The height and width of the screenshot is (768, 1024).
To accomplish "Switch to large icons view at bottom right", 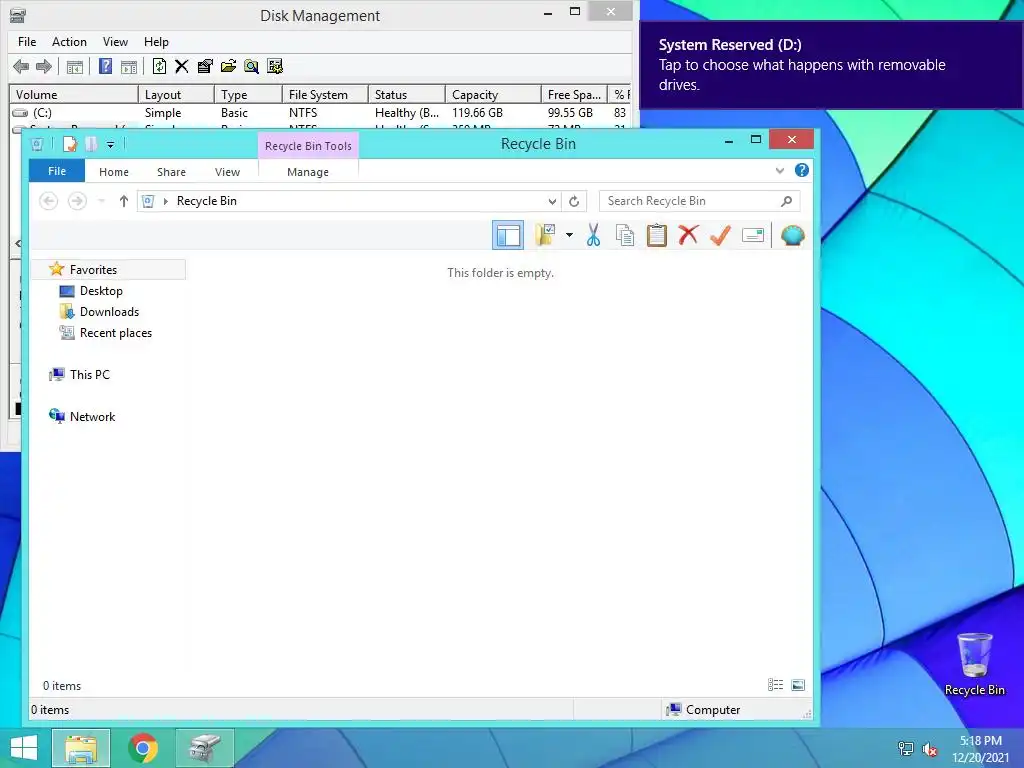I will point(798,684).
